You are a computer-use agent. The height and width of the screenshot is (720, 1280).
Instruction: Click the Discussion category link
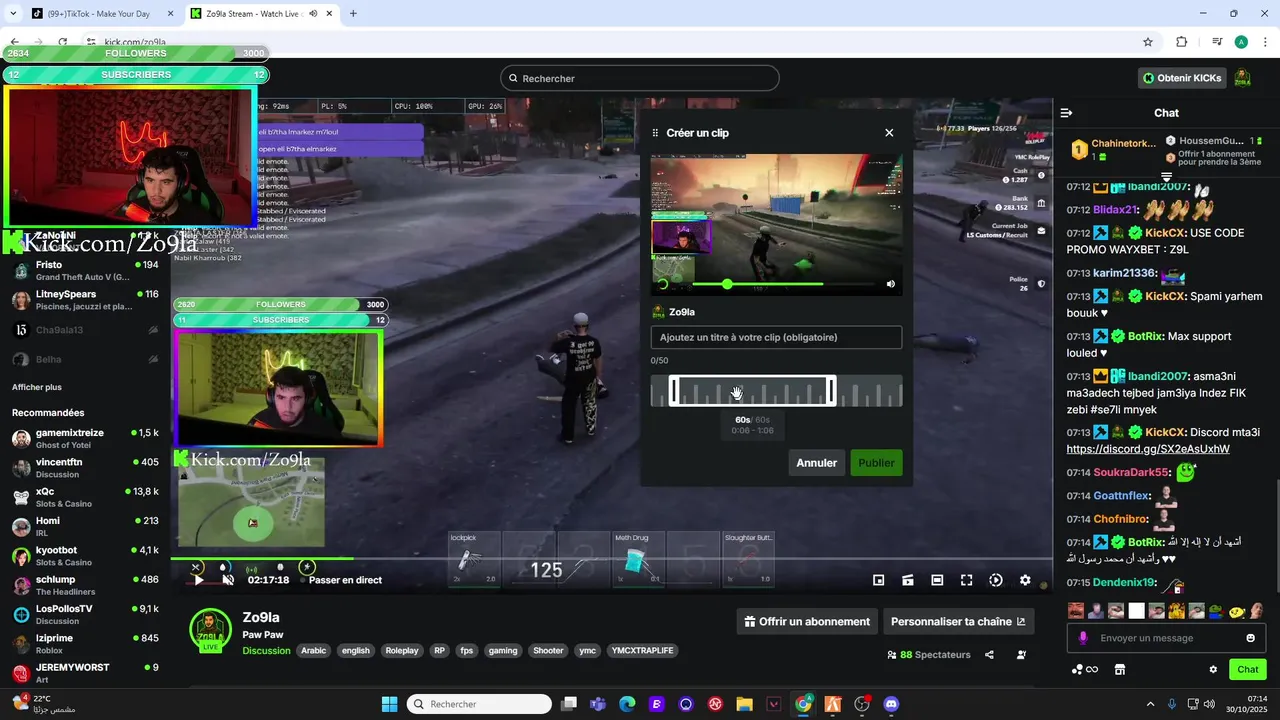(x=266, y=650)
